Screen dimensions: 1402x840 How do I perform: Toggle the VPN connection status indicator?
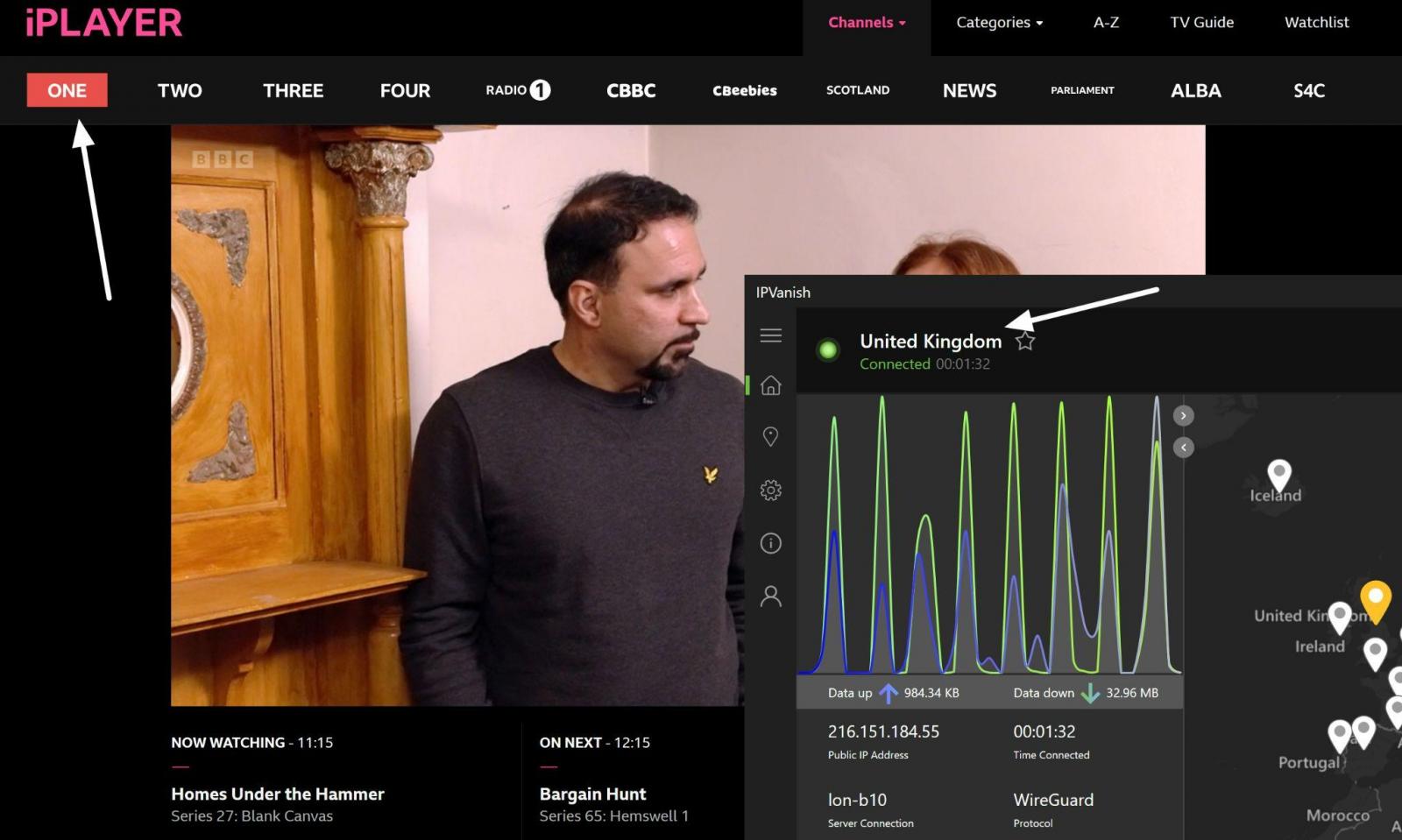(x=828, y=349)
